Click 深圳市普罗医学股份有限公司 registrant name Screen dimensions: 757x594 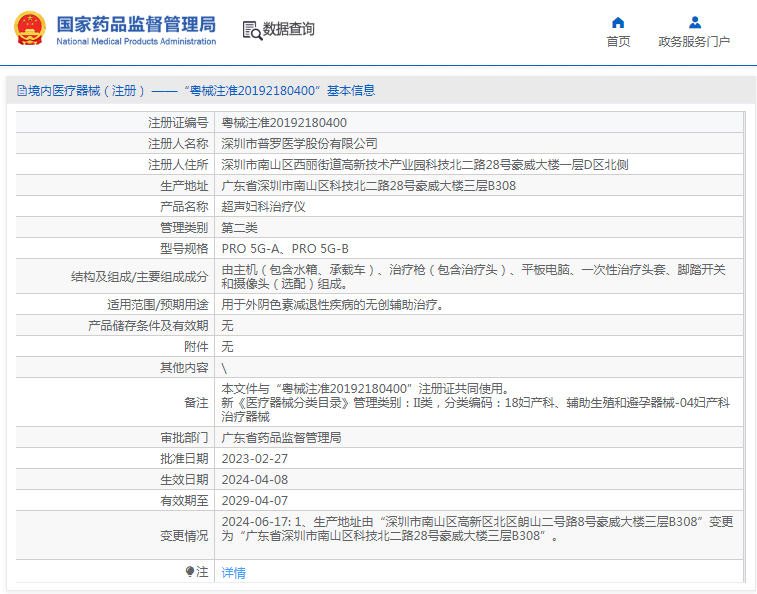pos(299,143)
